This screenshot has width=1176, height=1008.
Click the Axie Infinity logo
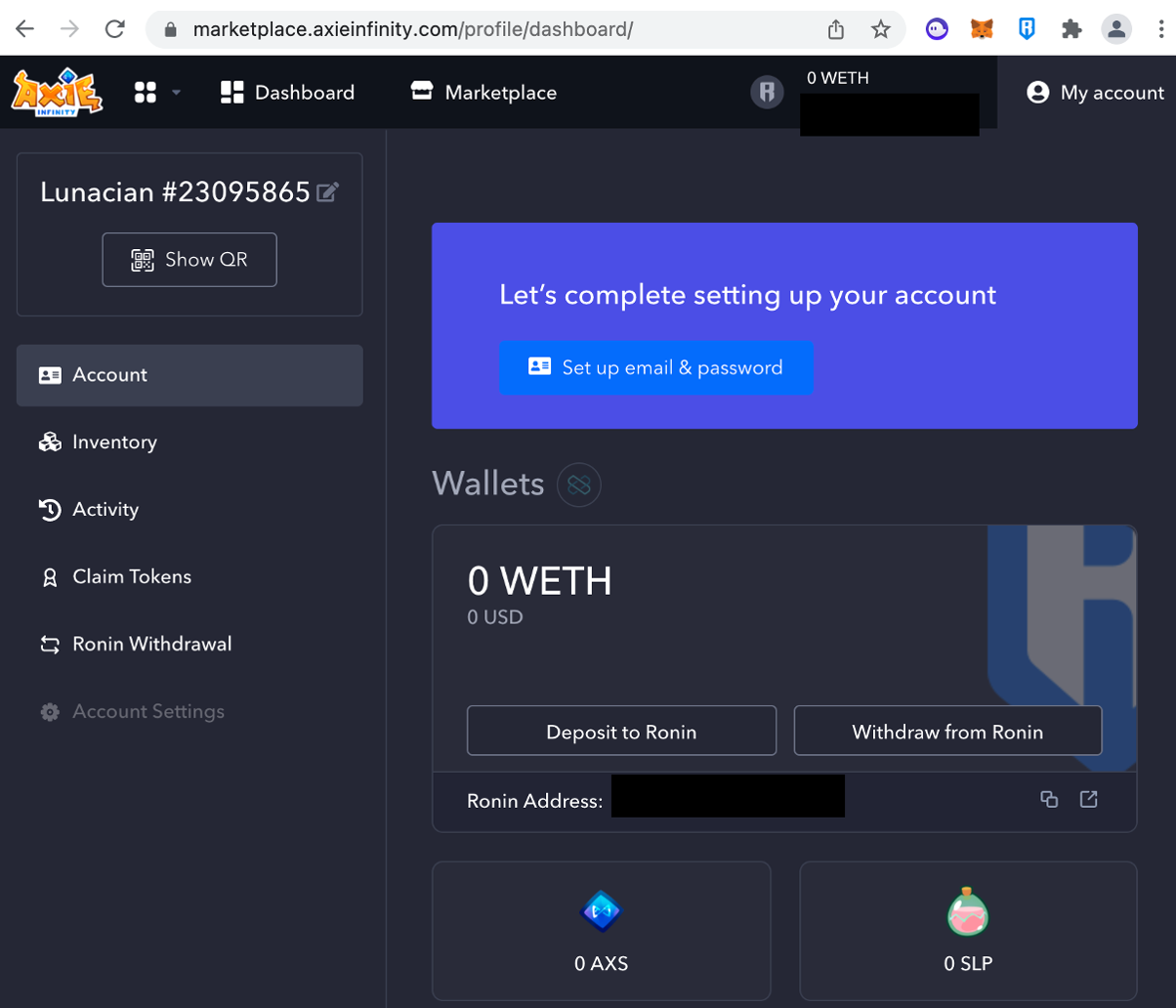(58, 93)
